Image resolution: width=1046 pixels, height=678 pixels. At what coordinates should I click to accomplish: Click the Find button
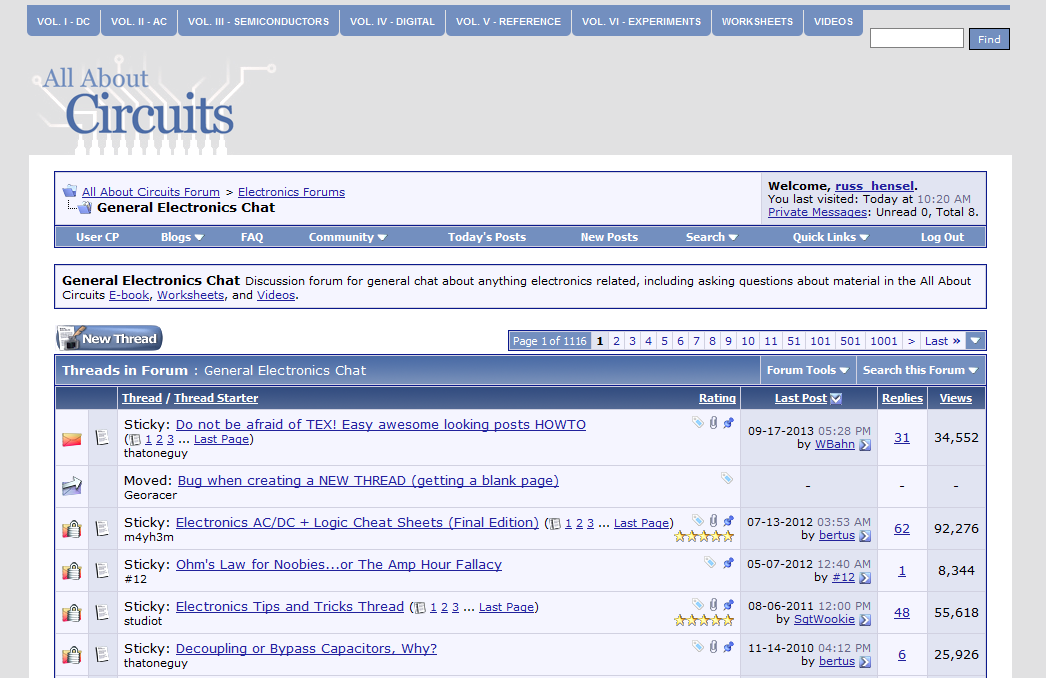[x=989, y=39]
